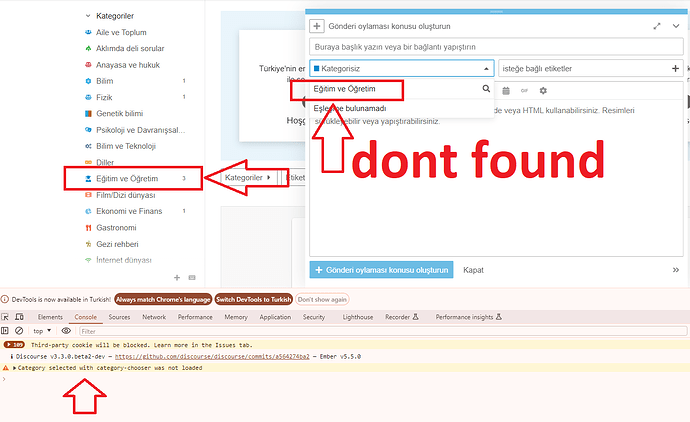Expand Category selected warning message

pos(15,368)
